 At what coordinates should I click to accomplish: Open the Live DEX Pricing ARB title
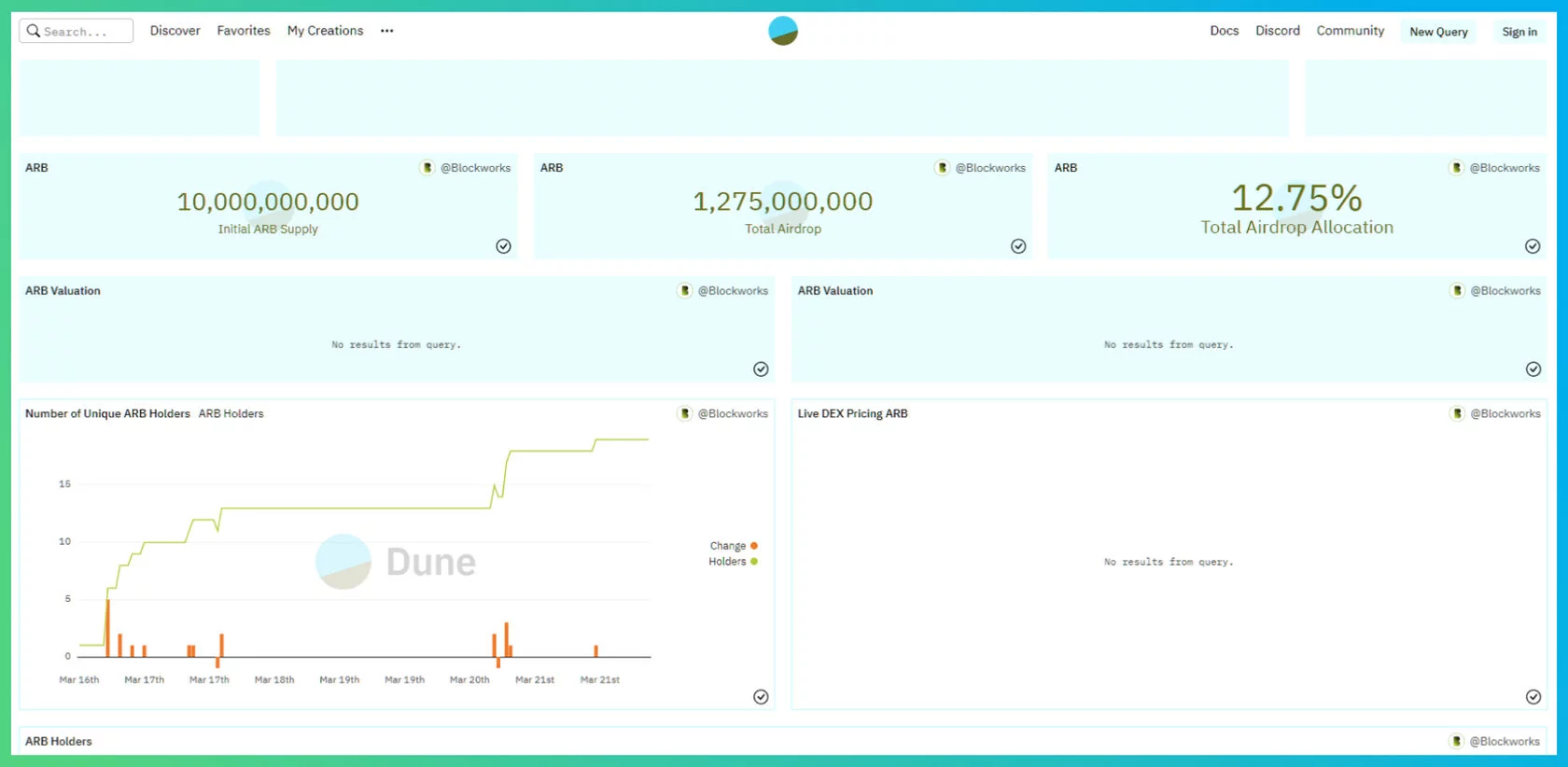tap(852, 414)
